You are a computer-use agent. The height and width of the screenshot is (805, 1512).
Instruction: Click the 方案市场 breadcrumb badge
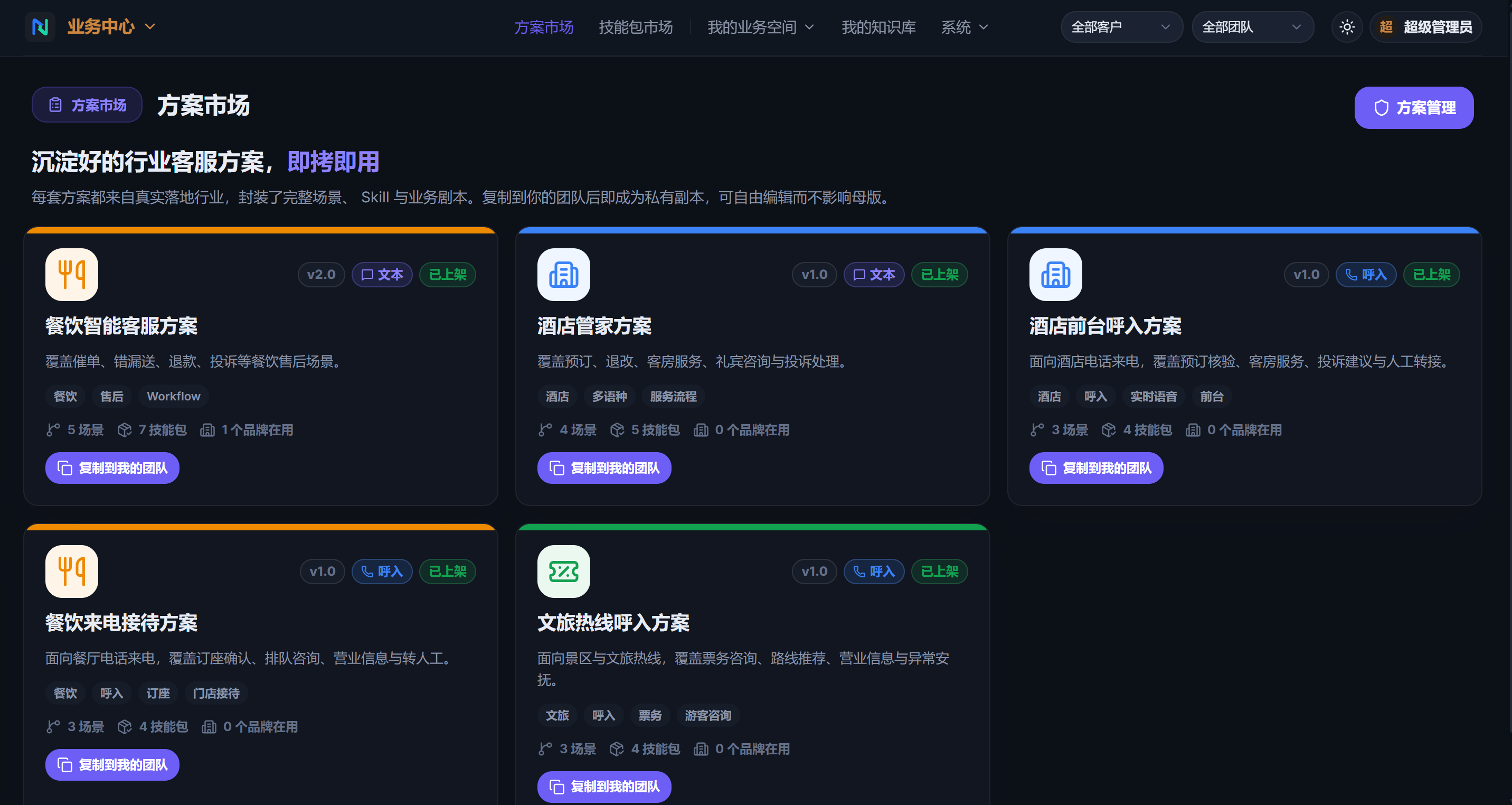pyautogui.click(x=87, y=105)
